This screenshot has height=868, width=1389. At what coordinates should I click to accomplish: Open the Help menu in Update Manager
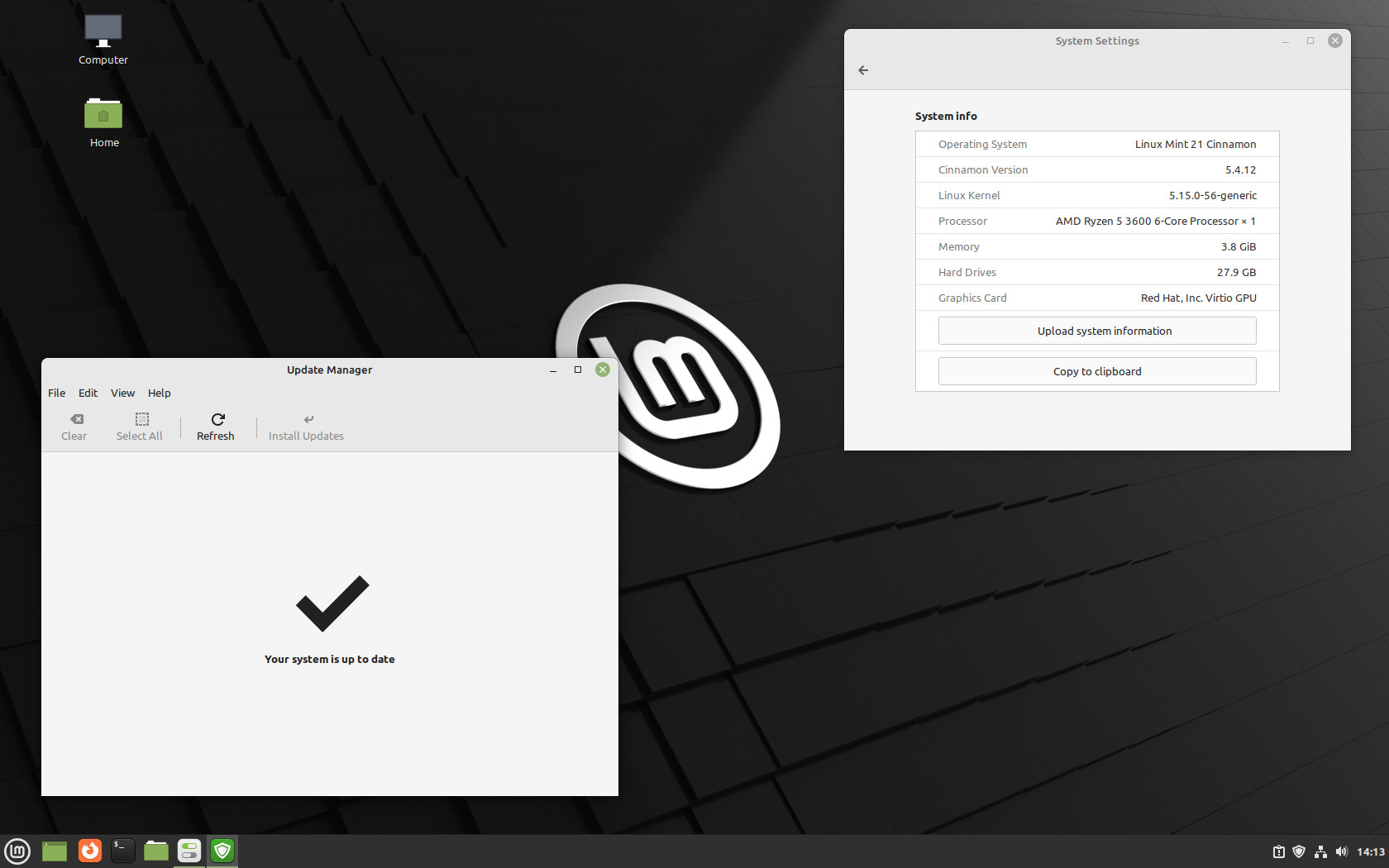pyautogui.click(x=159, y=393)
